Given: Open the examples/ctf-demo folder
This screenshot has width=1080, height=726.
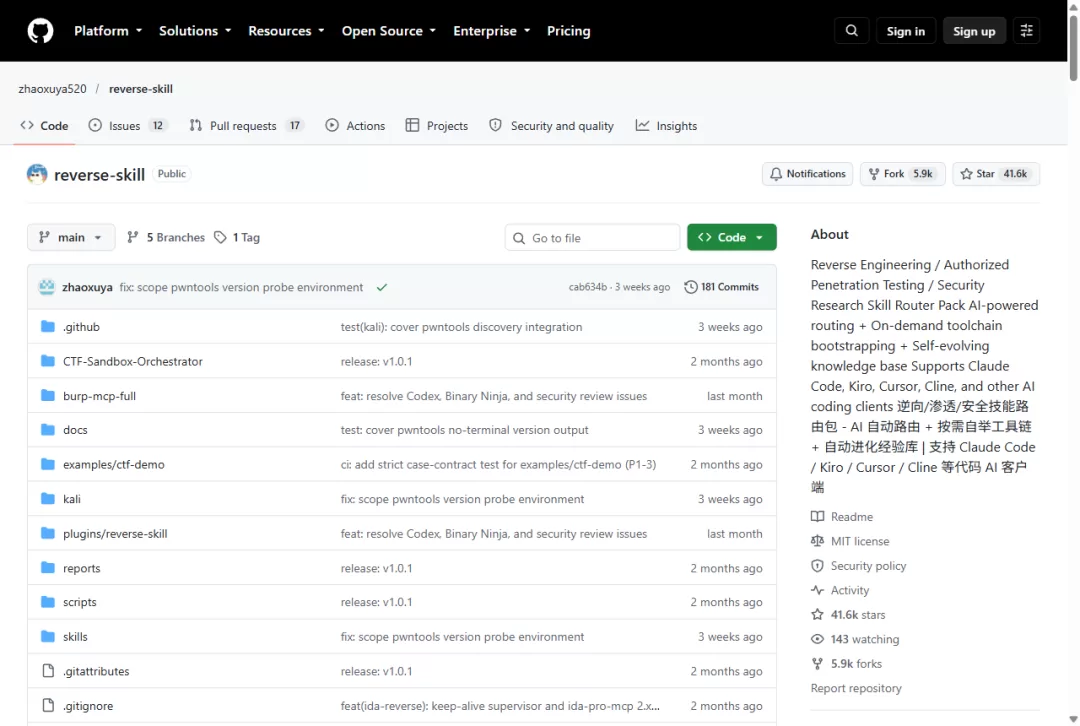Looking at the screenshot, I should pyautogui.click(x=114, y=464).
